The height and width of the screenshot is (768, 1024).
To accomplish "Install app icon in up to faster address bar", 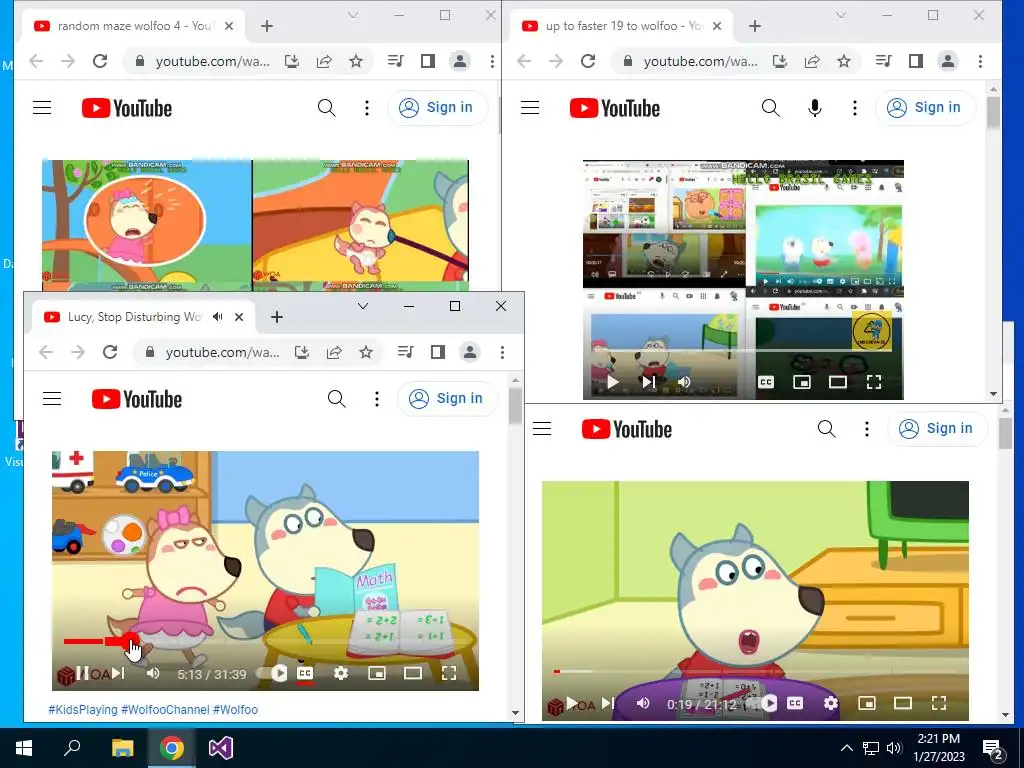I will 780,61.
